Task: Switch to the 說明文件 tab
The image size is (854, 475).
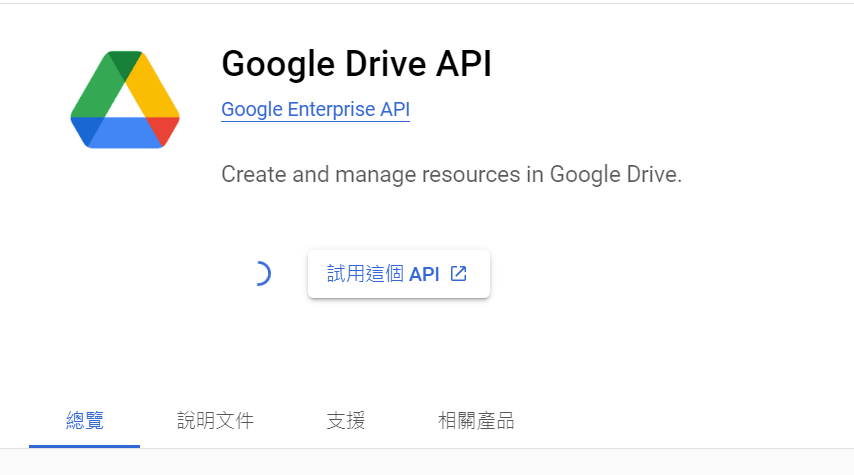Action: [215, 421]
